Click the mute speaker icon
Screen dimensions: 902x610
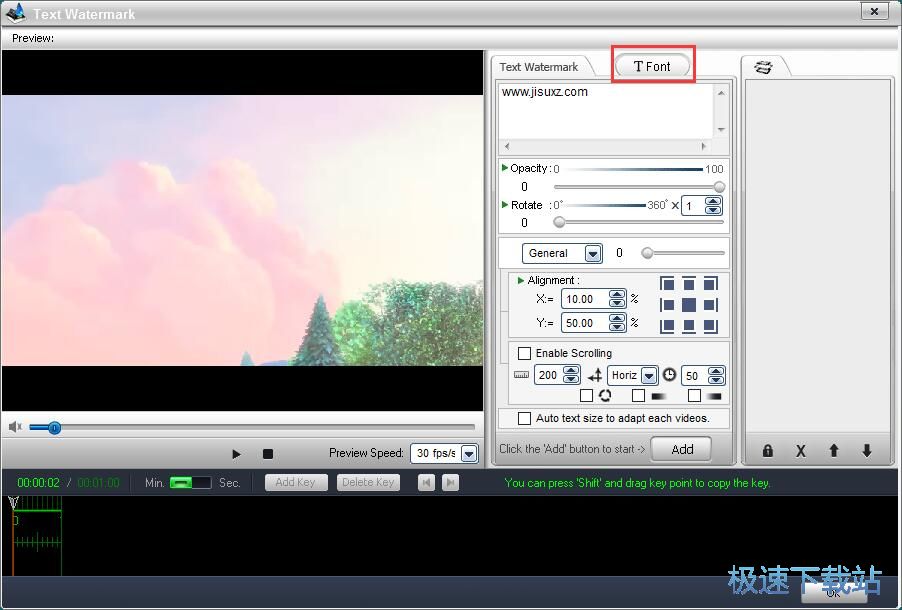[15, 427]
